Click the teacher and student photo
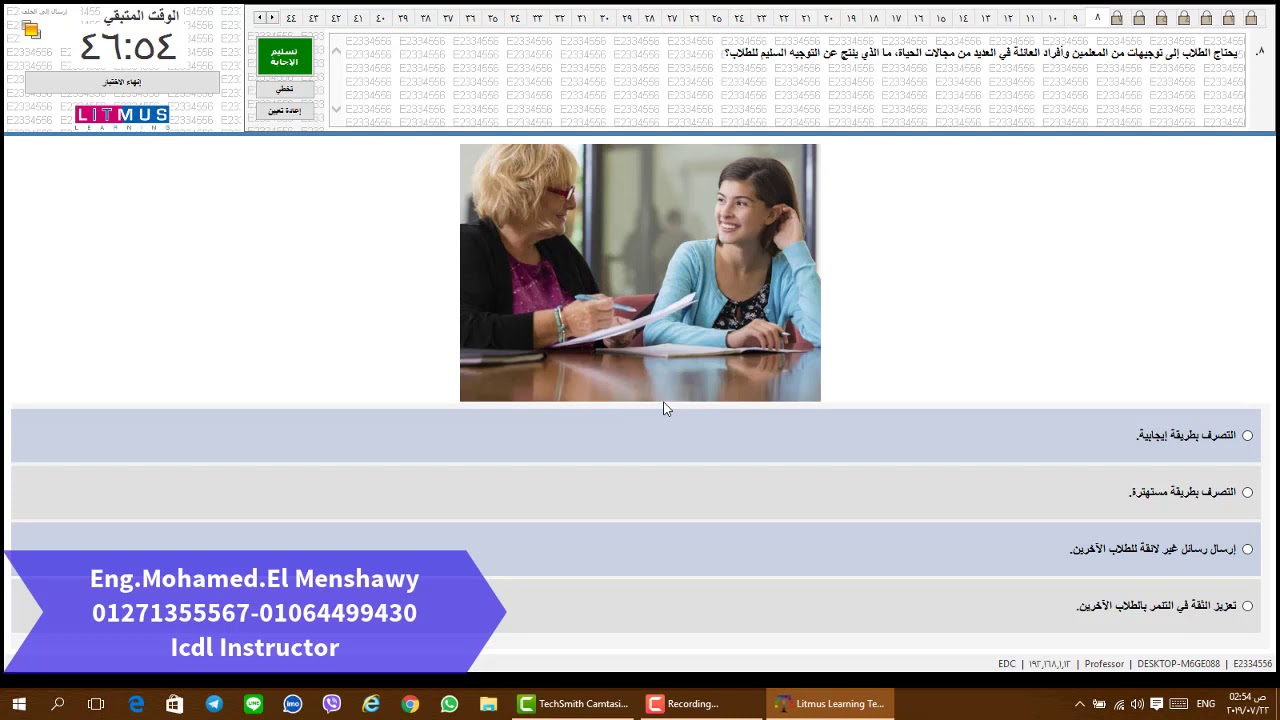1280x720 pixels. pyautogui.click(x=640, y=273)
